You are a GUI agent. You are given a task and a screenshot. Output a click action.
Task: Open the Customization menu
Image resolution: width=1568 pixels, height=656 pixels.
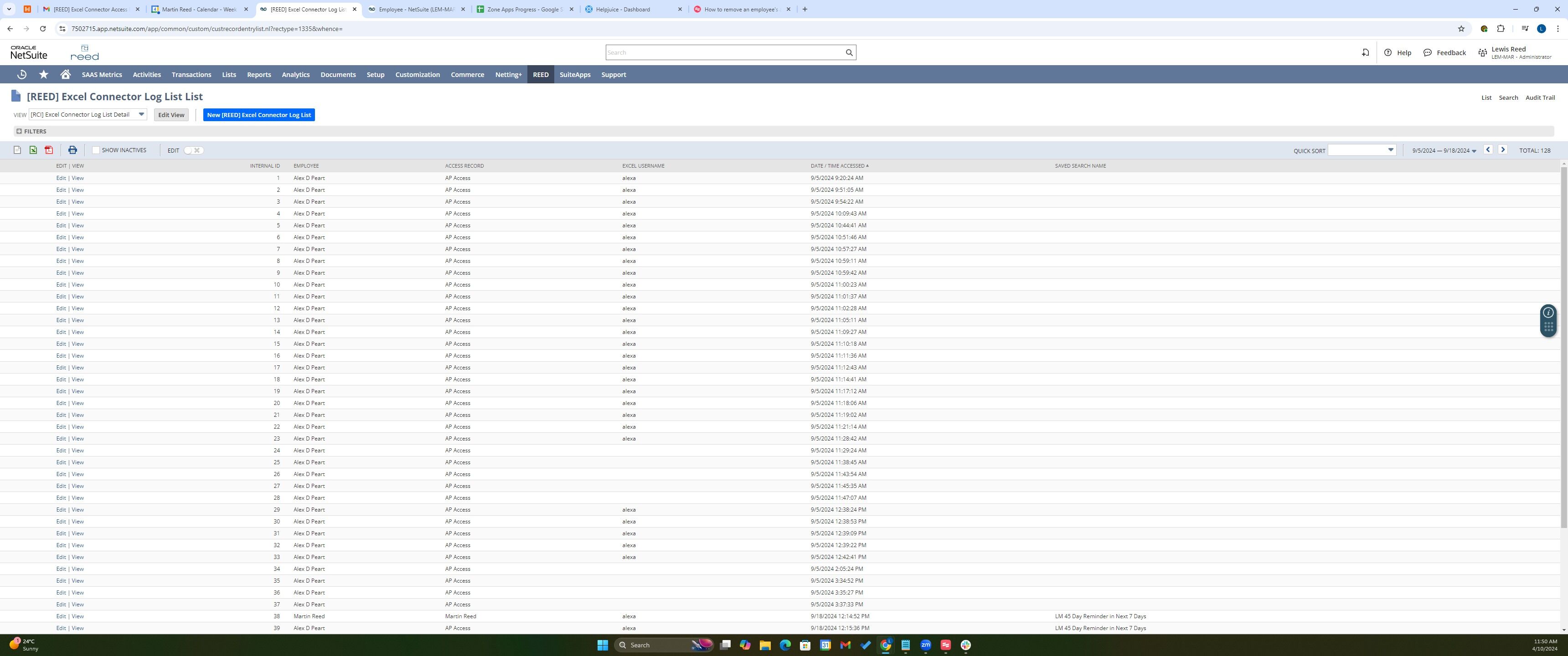pyautogui.click(x=417, y=75)
